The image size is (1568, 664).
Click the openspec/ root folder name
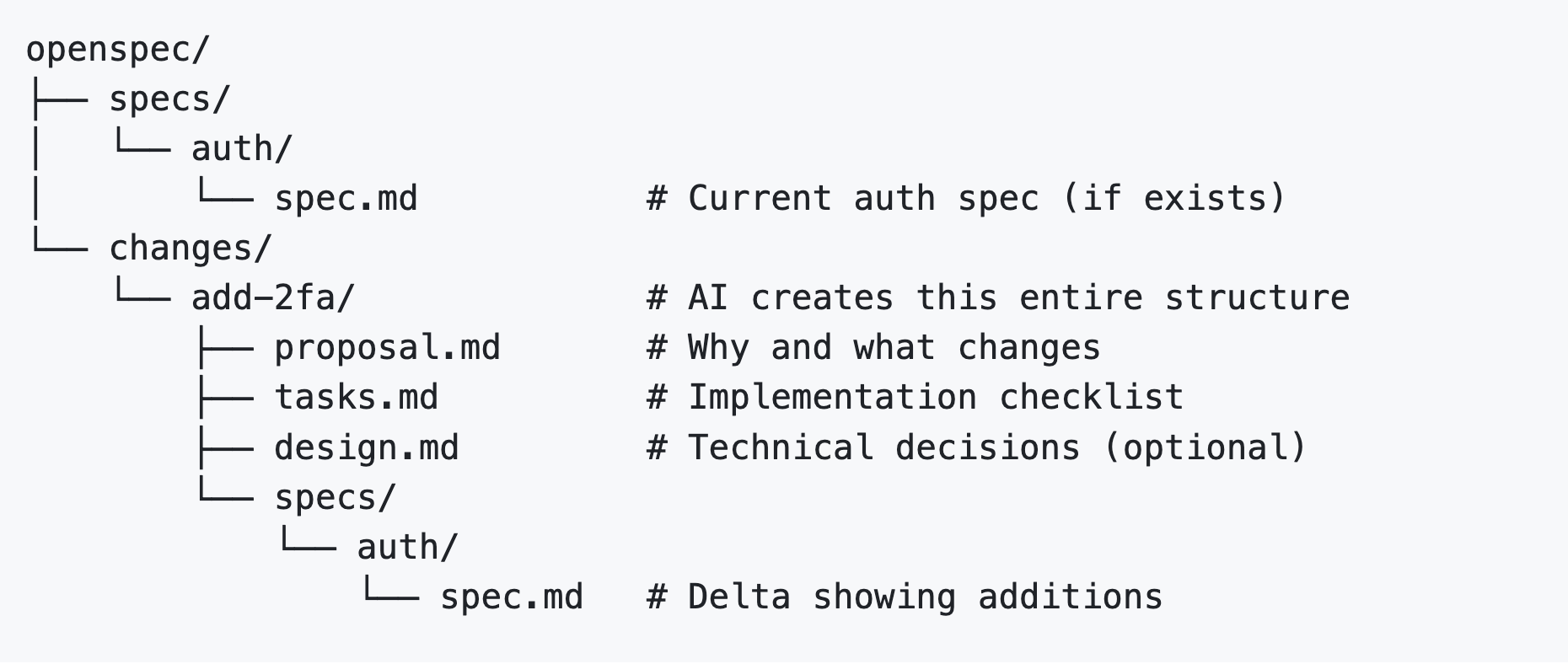click(x=117, y=50)
